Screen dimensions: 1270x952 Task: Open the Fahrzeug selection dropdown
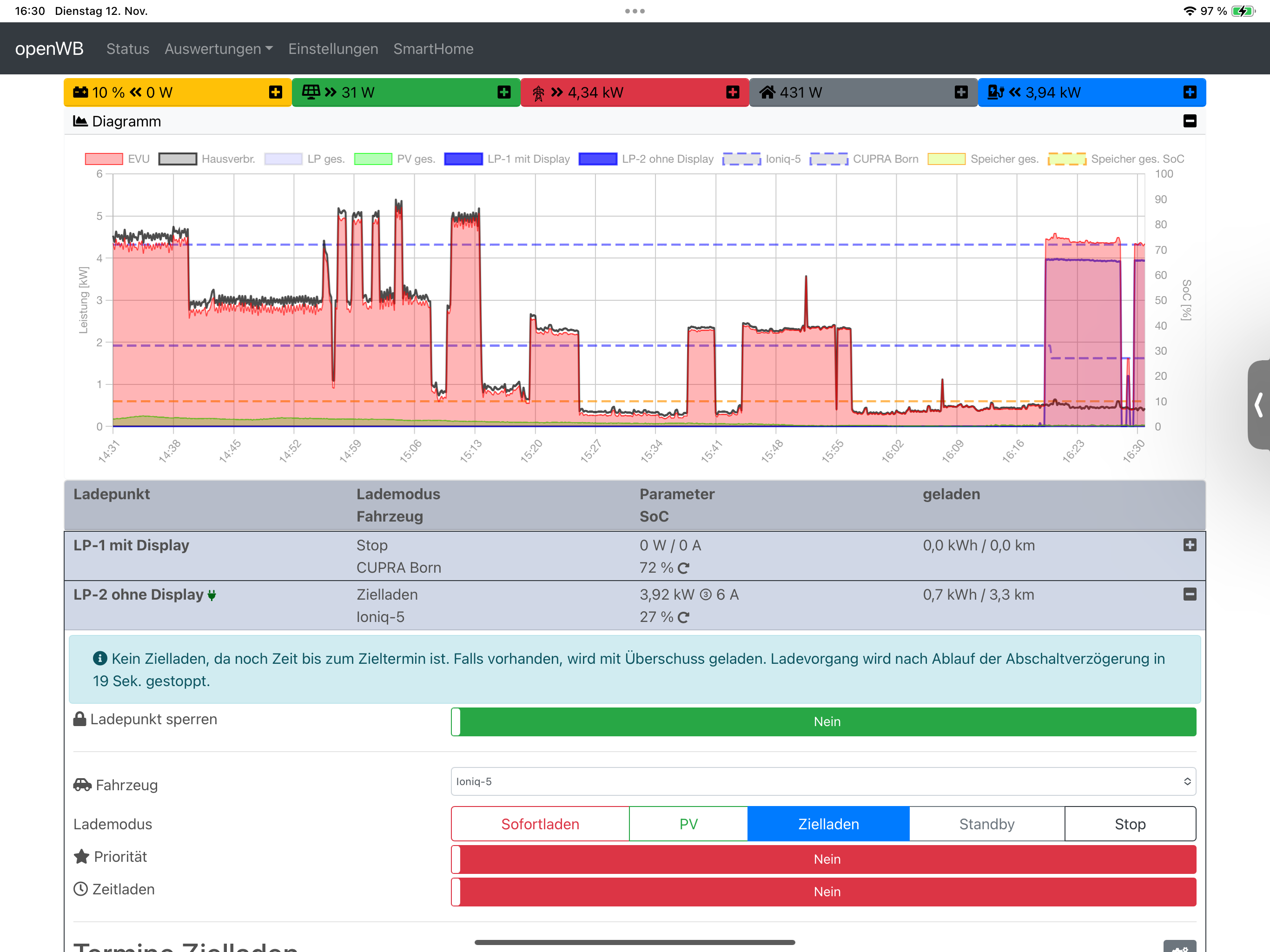click(x=823, y=781)
